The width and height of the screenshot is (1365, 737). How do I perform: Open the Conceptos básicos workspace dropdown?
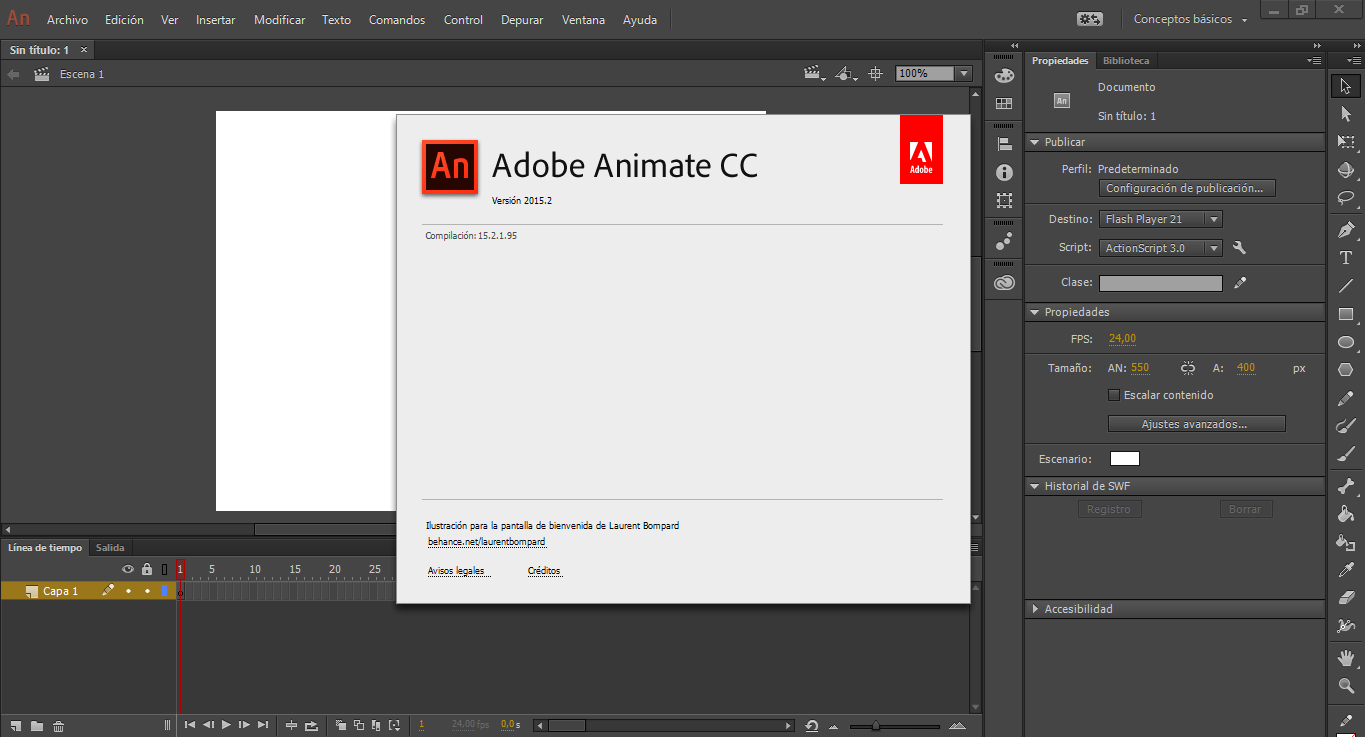(x=1190, y=19)
